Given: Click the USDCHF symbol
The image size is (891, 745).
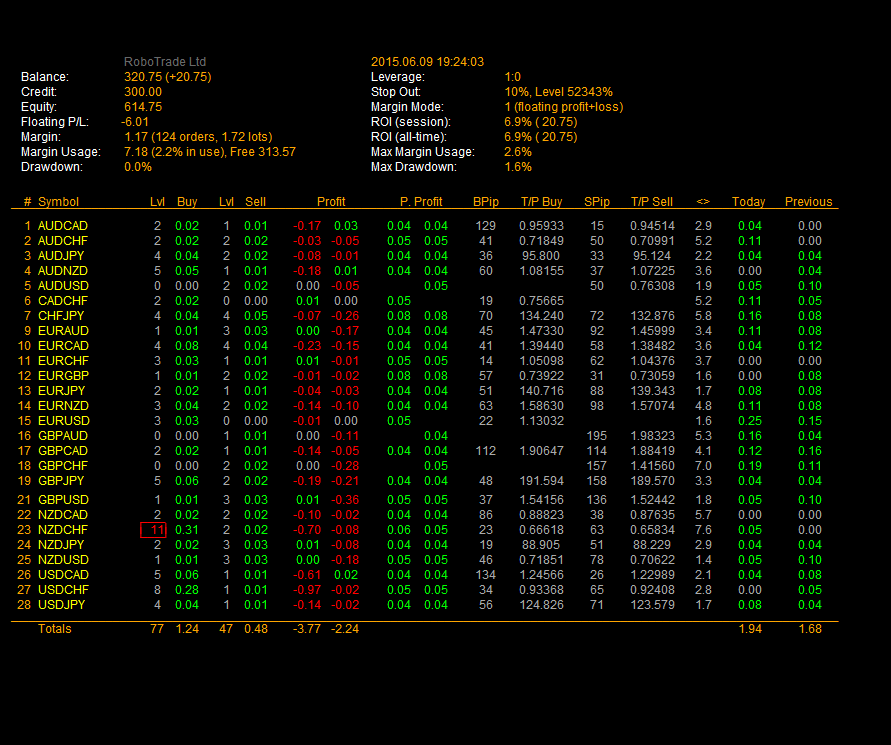Looking at the screenshot, I should tap(62, 590).
